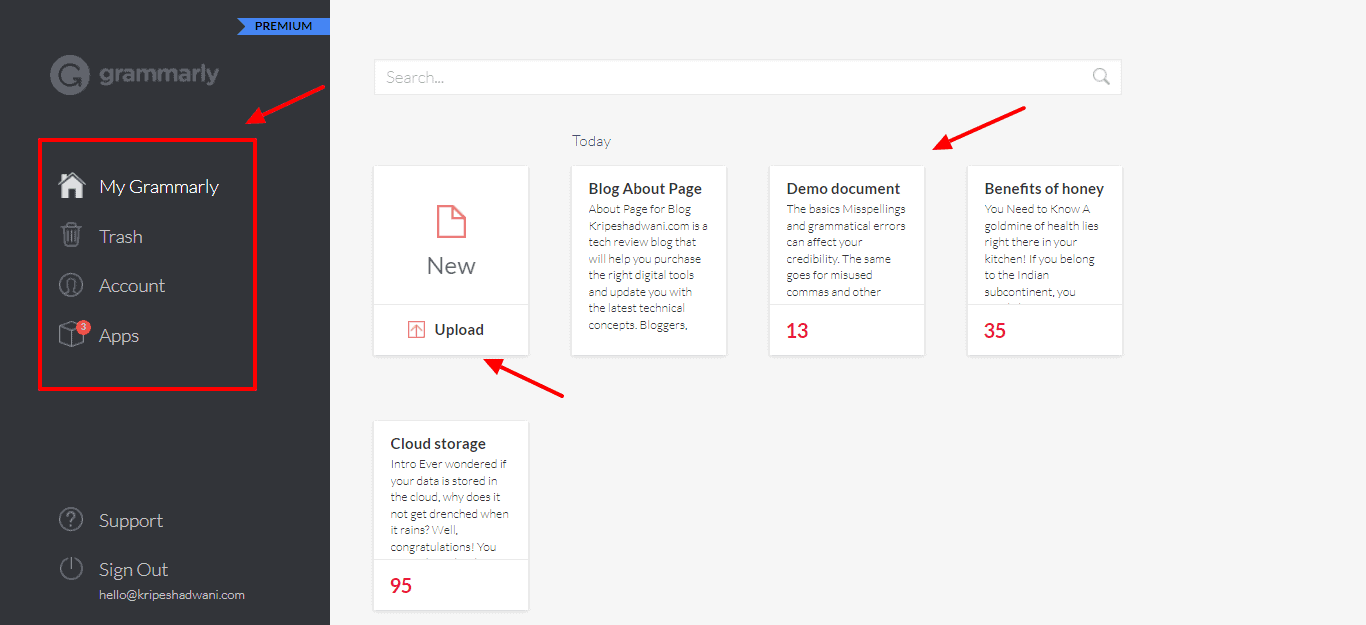Open the Apps box icon with badge
Image resolution: width=1366 pixels, height=625 pixels.
pos(72,335)
